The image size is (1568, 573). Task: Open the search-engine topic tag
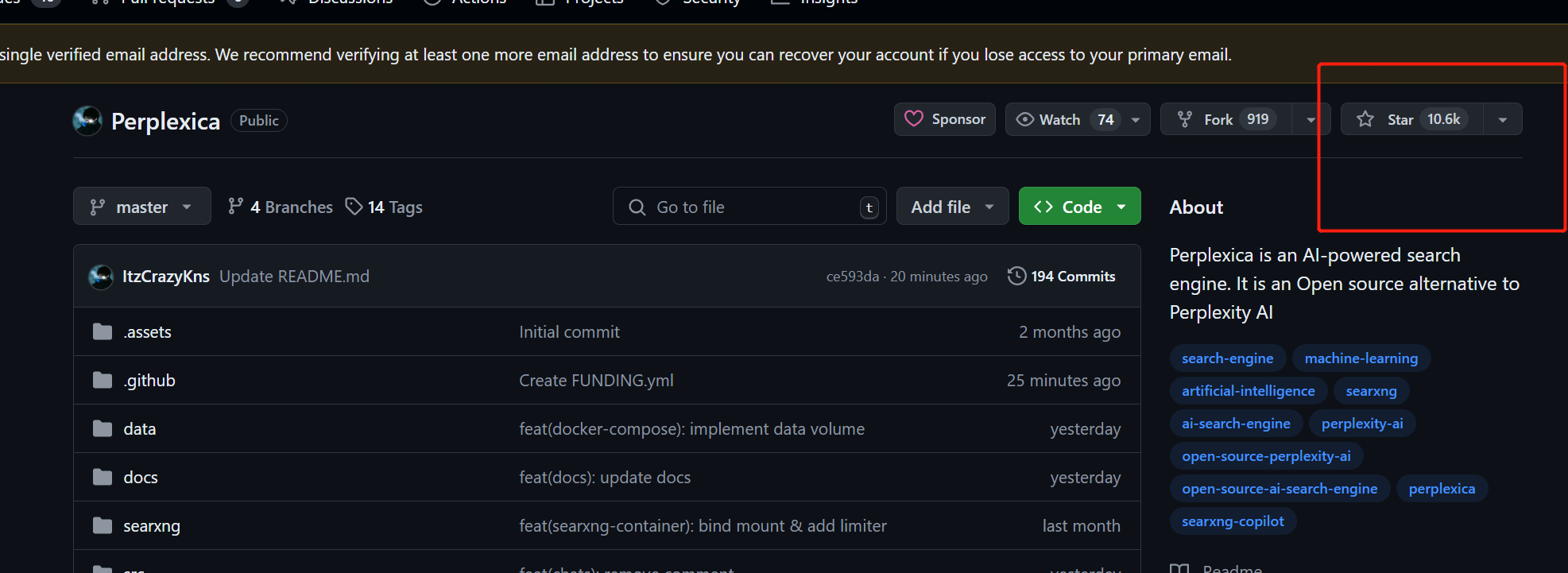coord(1227,358)
